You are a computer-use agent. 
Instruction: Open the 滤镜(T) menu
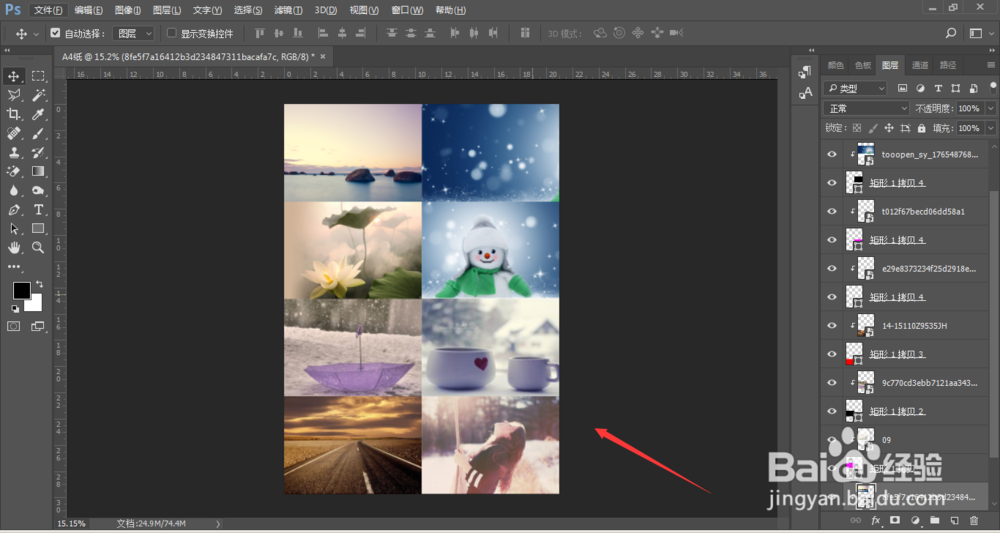tap(289, 10)
